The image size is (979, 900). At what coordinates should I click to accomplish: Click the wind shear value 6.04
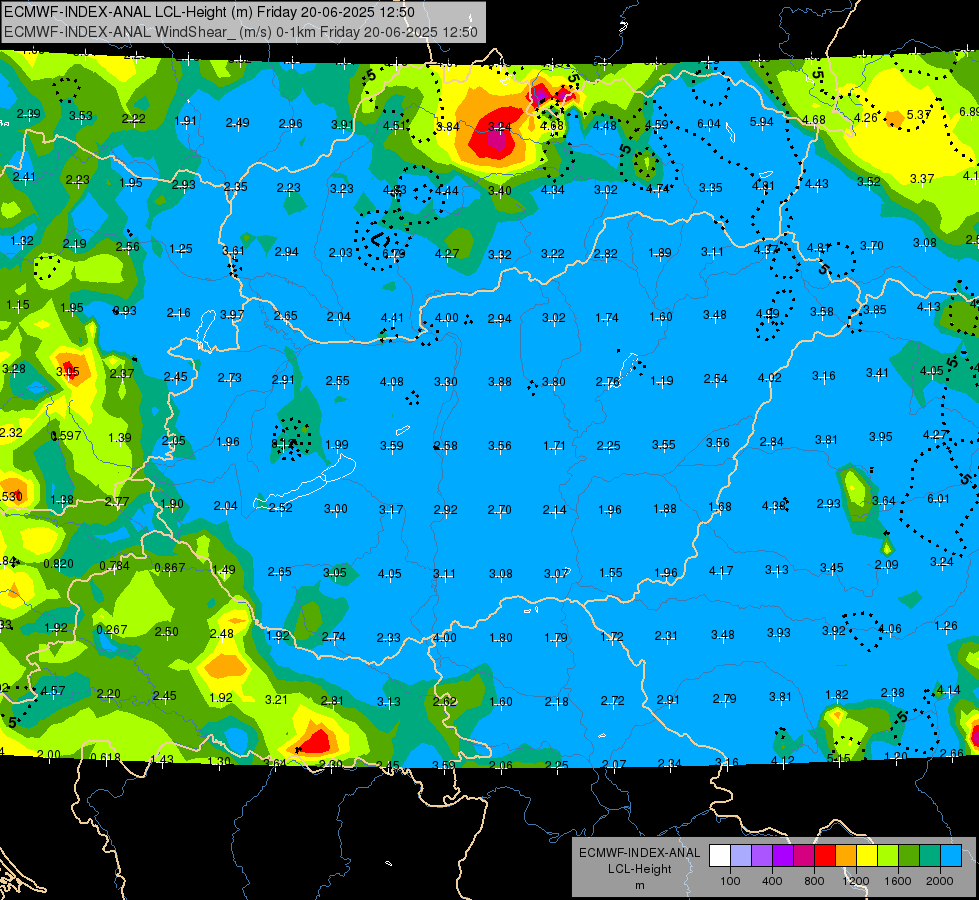709,124
